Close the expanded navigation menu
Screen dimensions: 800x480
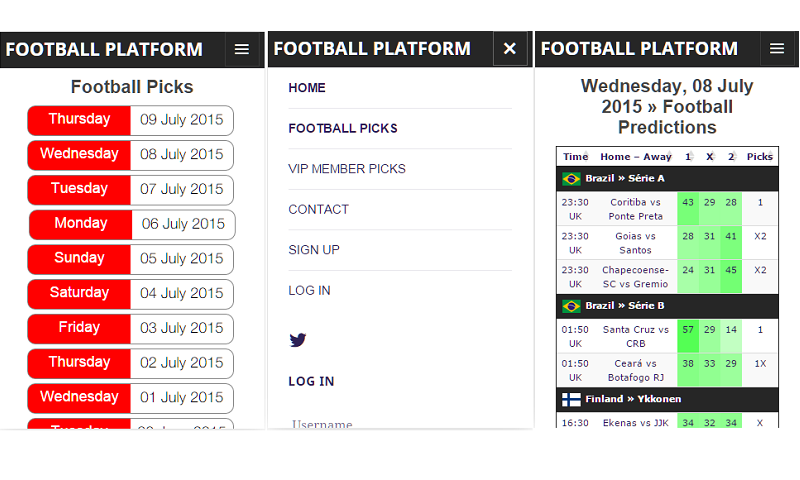click(510, 49)
